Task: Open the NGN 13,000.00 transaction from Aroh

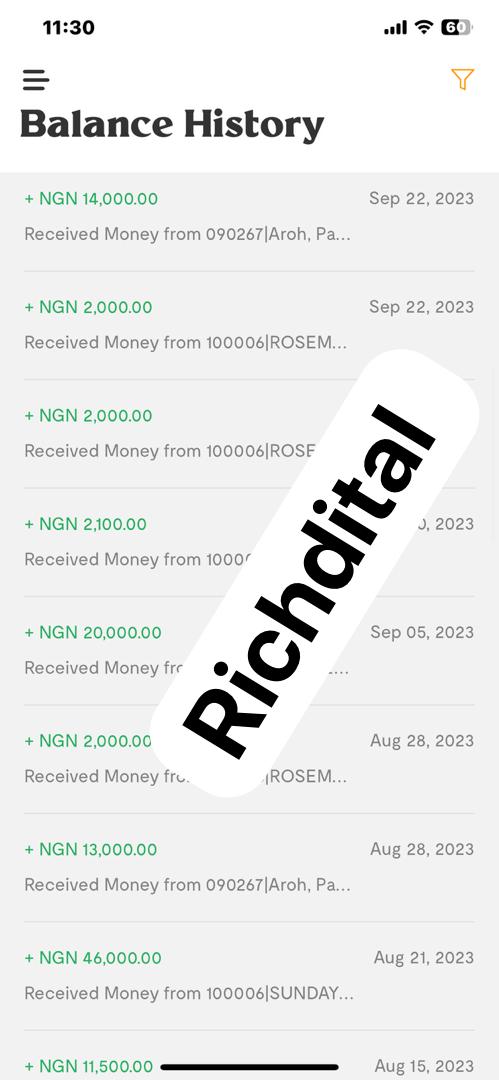Action: tap(249, 867)
